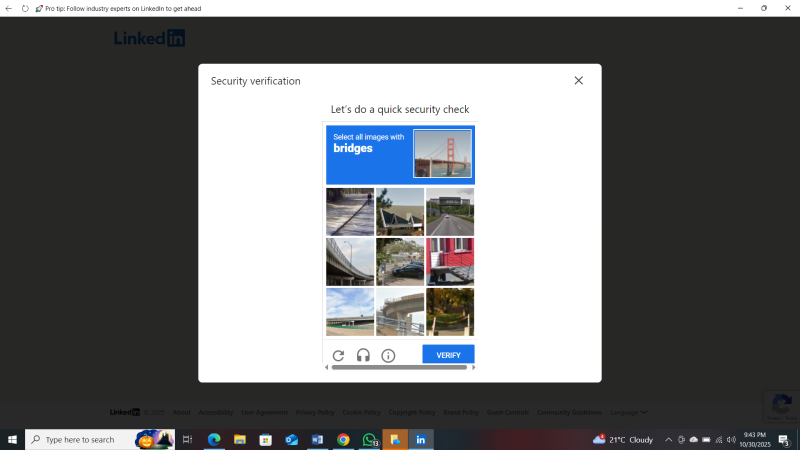The height and width of the screenshot is (450, 800).
Task: Reload the page using the refresh icon
Action: point(25,8)
